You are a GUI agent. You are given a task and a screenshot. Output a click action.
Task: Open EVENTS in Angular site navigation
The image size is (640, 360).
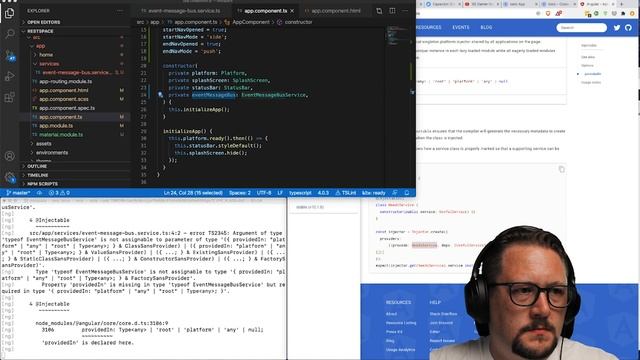tap(460, 27)
